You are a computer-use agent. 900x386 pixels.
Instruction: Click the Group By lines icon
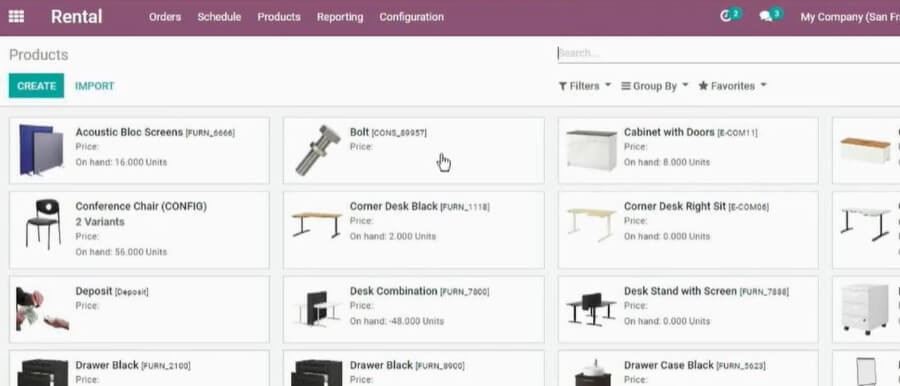click(x=626, y=86)
